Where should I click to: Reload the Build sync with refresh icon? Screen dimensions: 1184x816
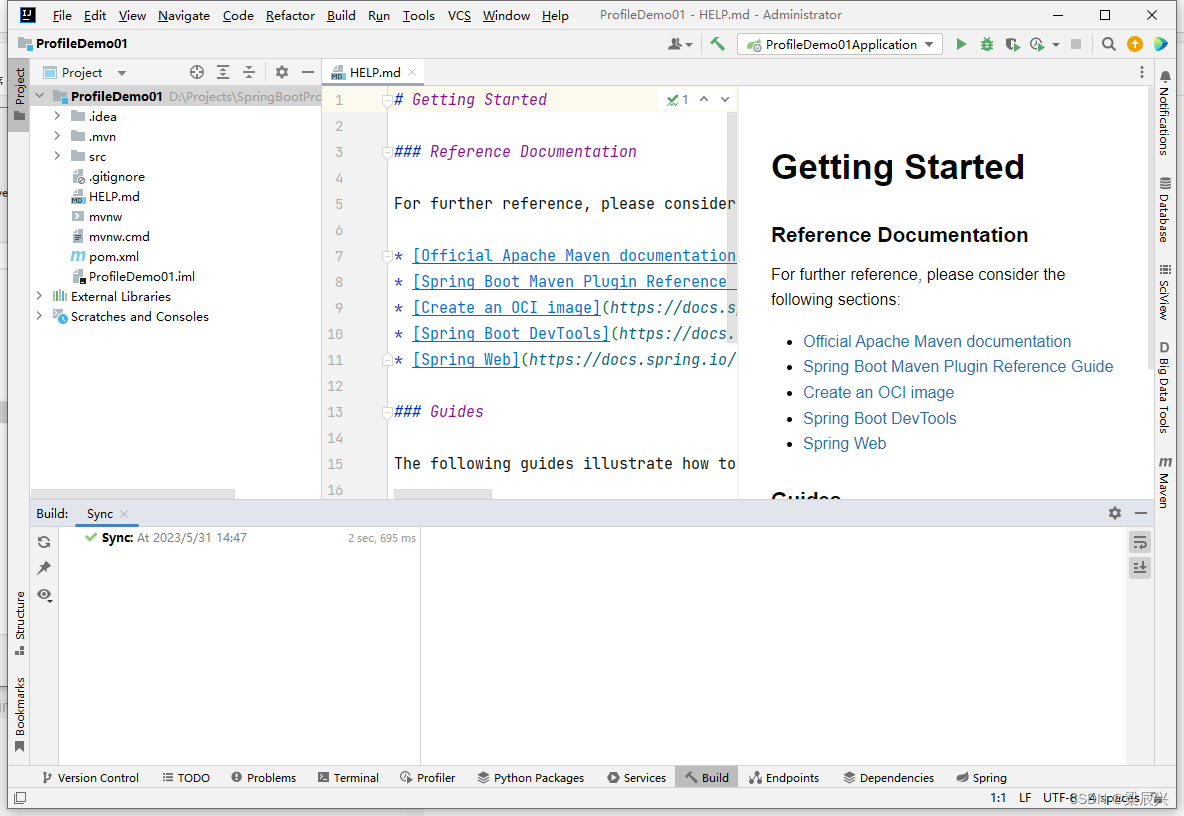click(44, 542)
